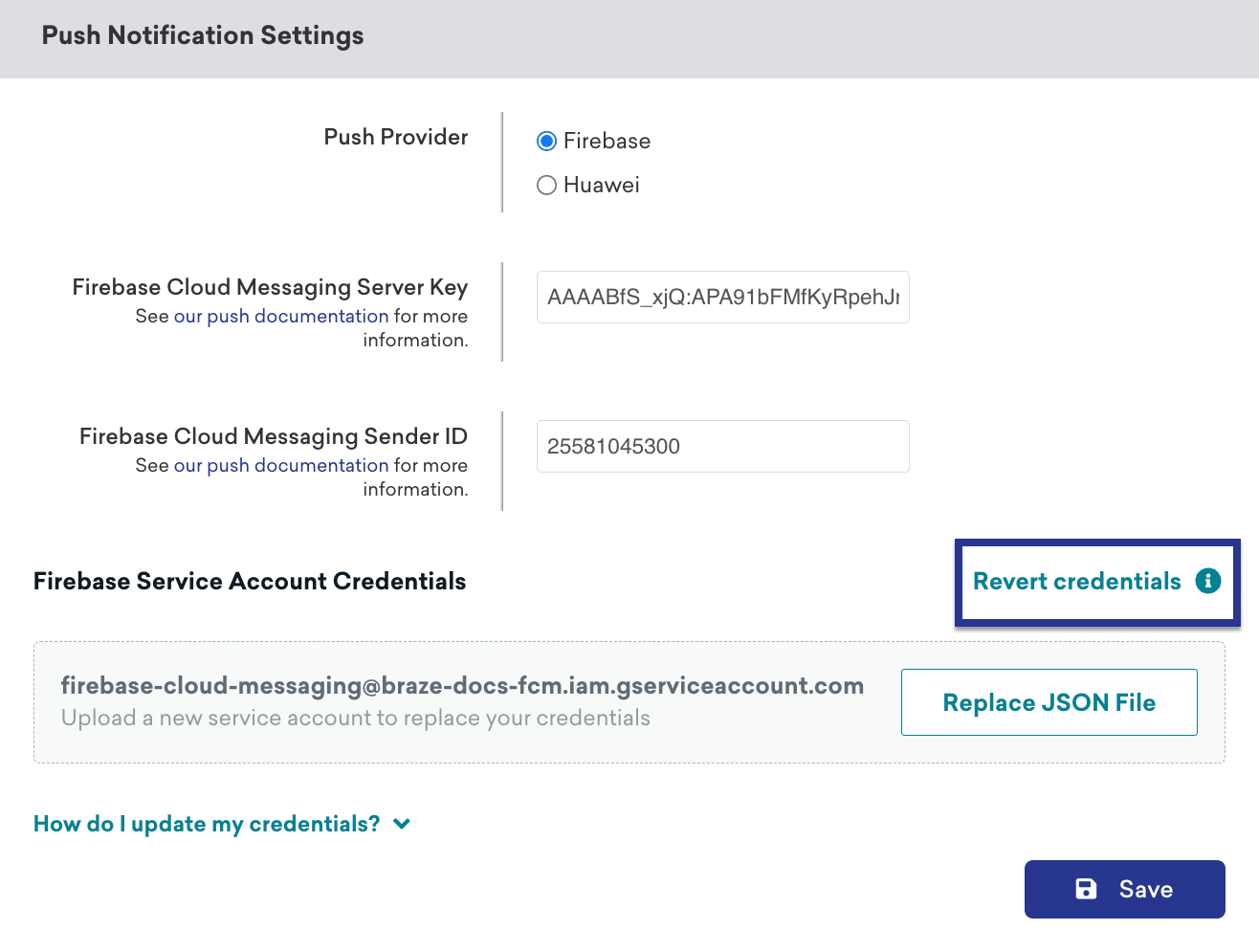Click the save disk icon on Save button
This screenshot has height=952, width=1259.
(1085, 889)
